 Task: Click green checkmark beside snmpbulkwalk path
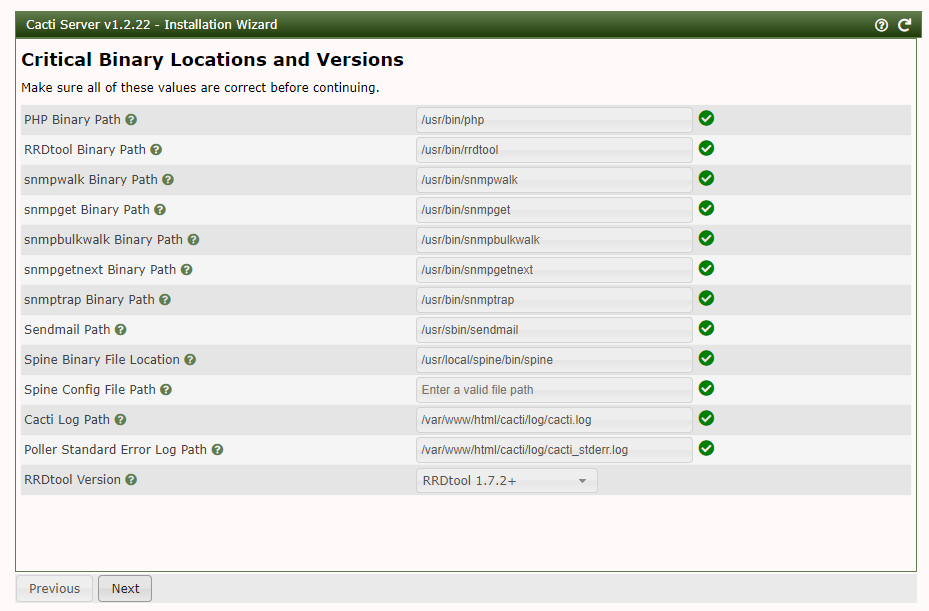706,238
